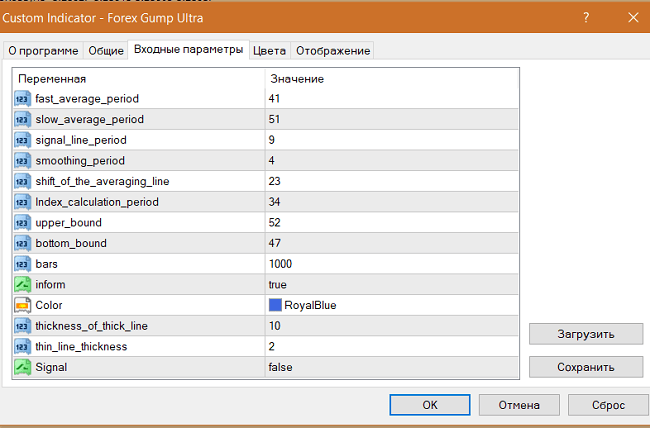Click the integer icon beside shift_of_the_averaging_line
Image resolution: width=650 pixels, height=428 pixels.
(x=22, y=182)
